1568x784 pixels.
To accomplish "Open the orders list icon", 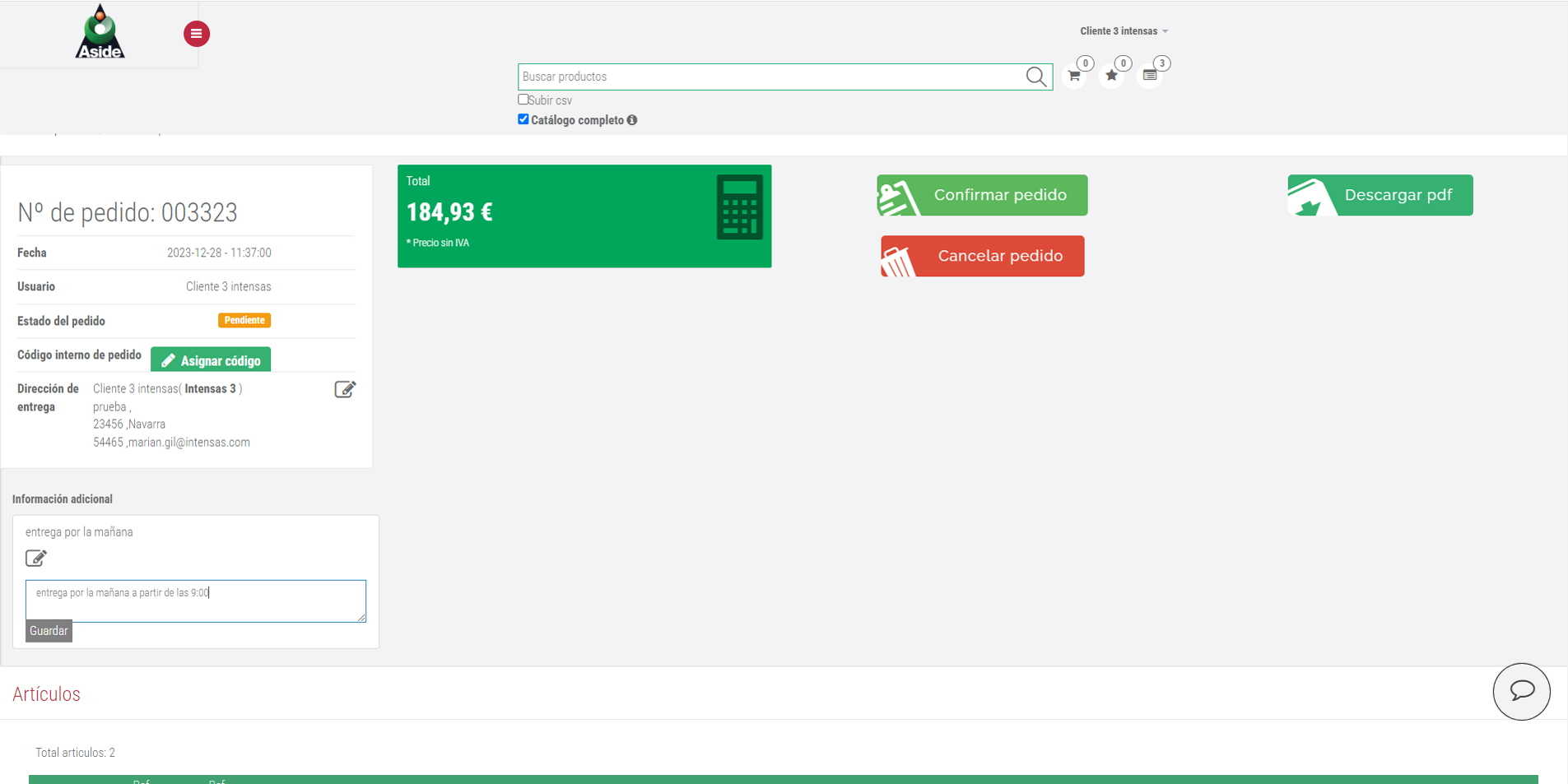I will click(1150, 76).
